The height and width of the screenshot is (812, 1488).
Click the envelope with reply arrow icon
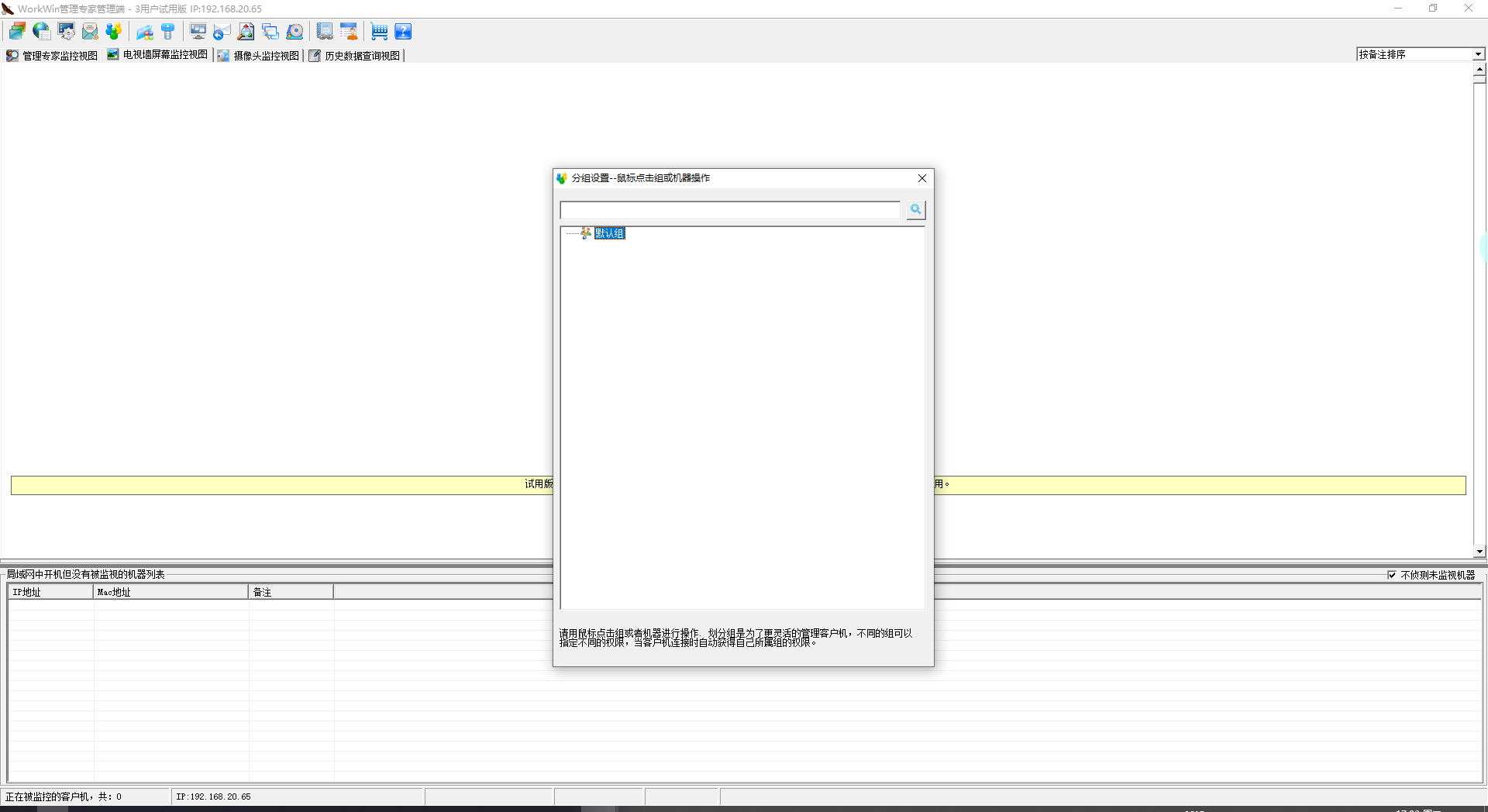[222, 31]
